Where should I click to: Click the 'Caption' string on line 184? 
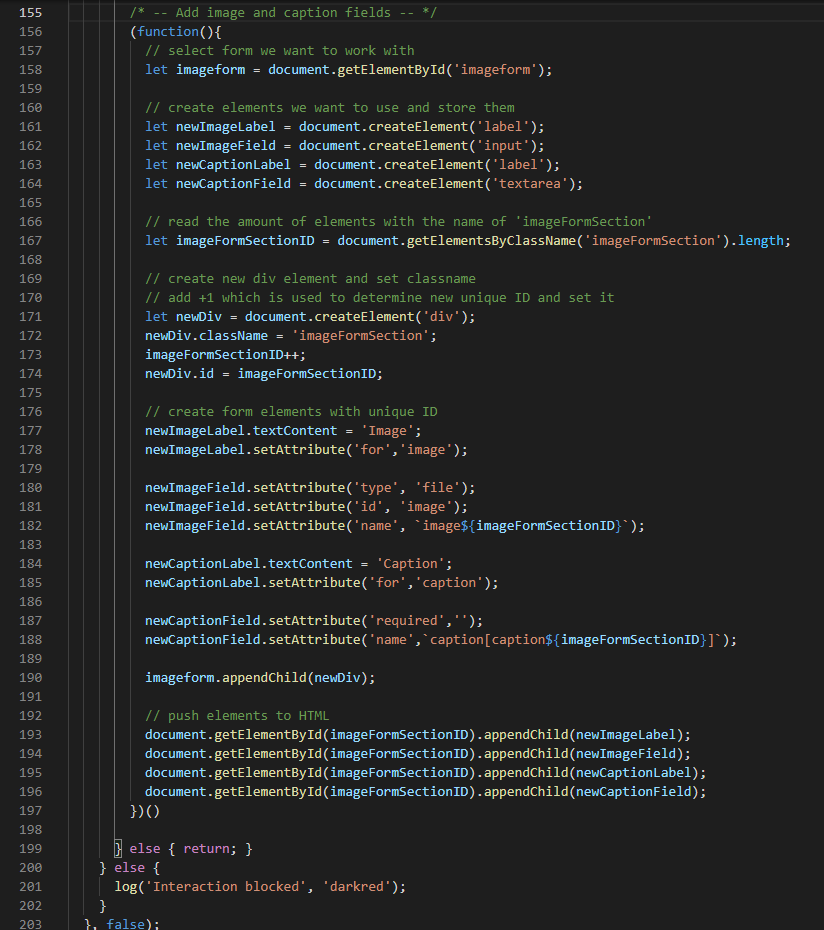pyautogui.click(x=411, y=563)
